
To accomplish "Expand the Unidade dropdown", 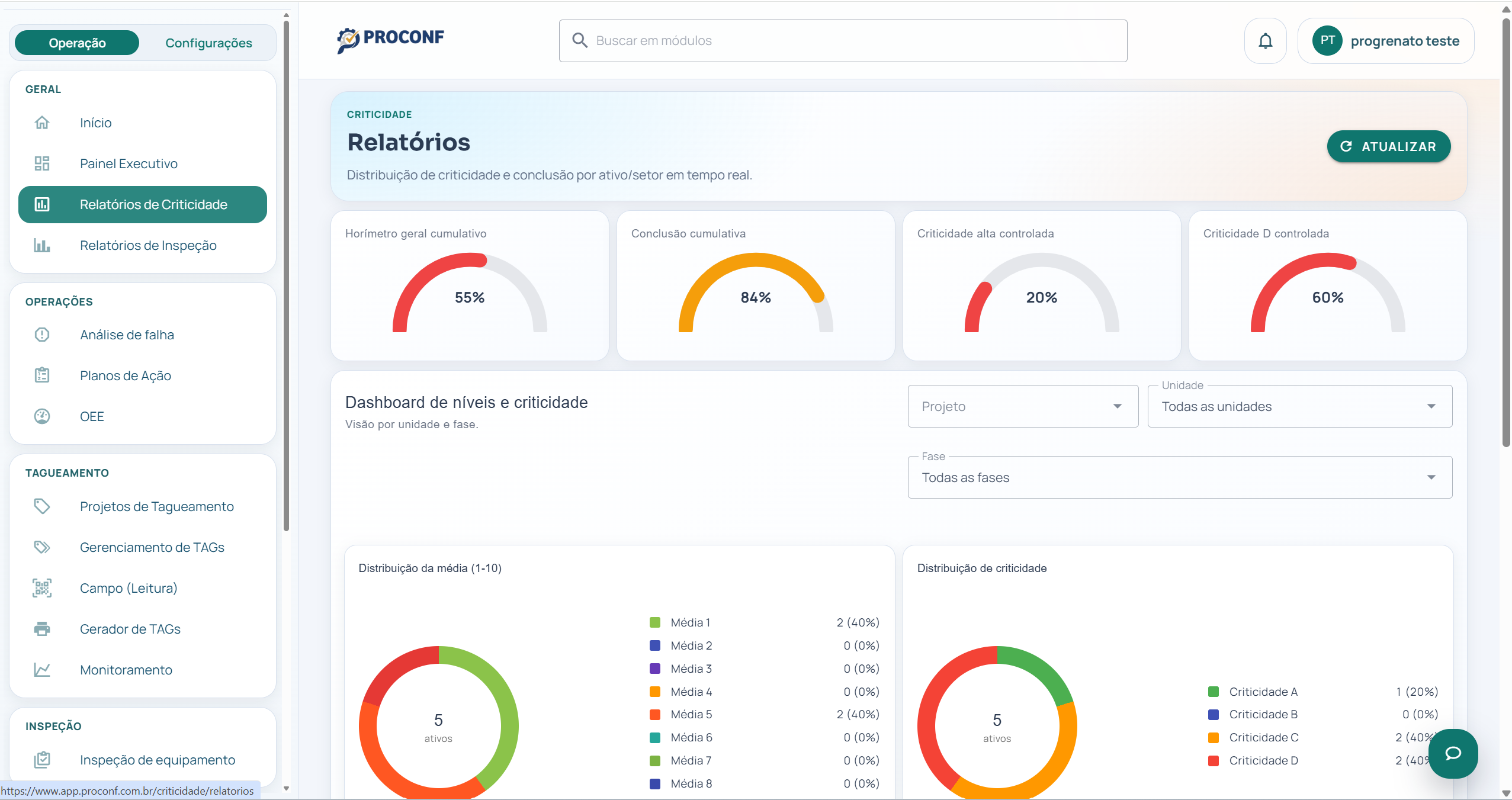I will pos(1299,406).
